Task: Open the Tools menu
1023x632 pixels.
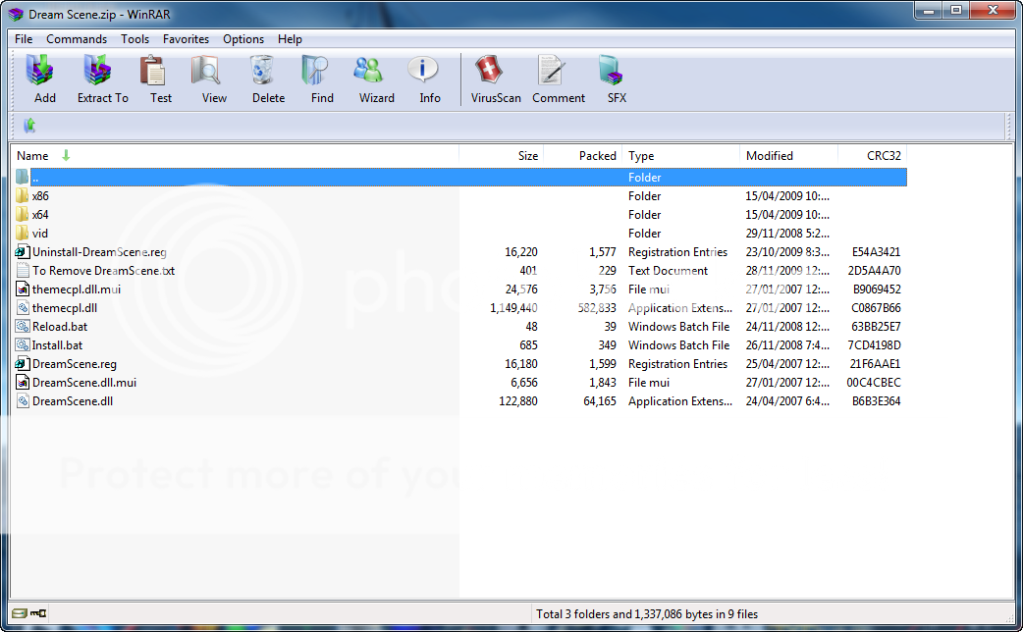Action: click(135, 39)
